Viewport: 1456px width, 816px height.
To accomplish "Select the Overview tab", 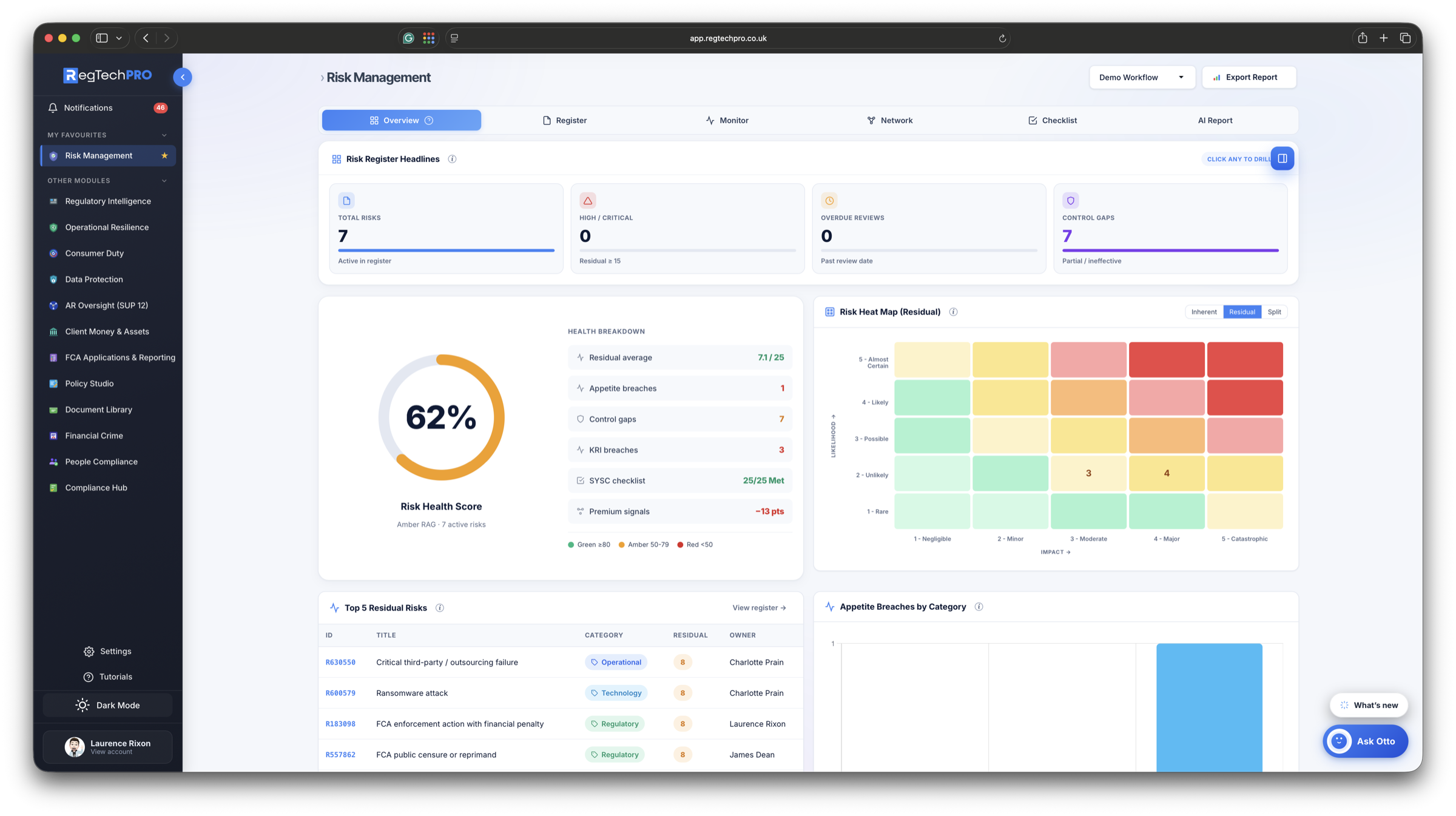I will click(x=402, y=120).
